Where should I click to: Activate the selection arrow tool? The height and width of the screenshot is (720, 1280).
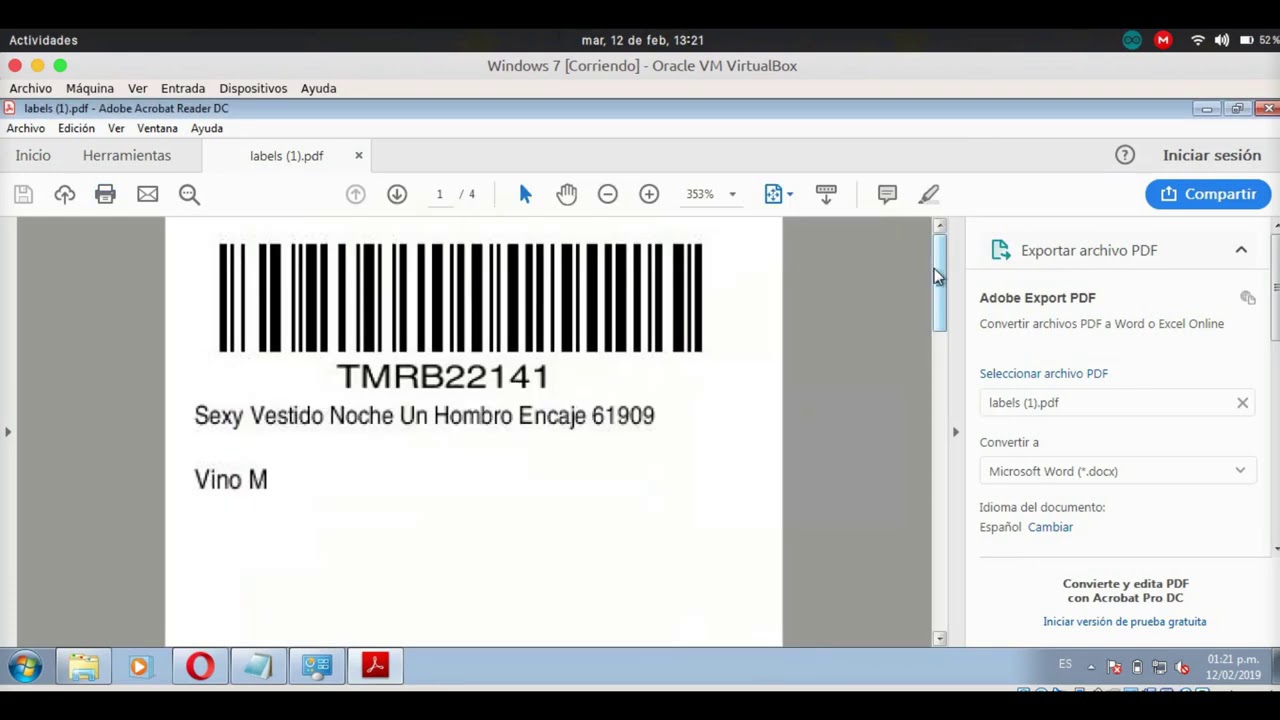(x=526, y=194)
